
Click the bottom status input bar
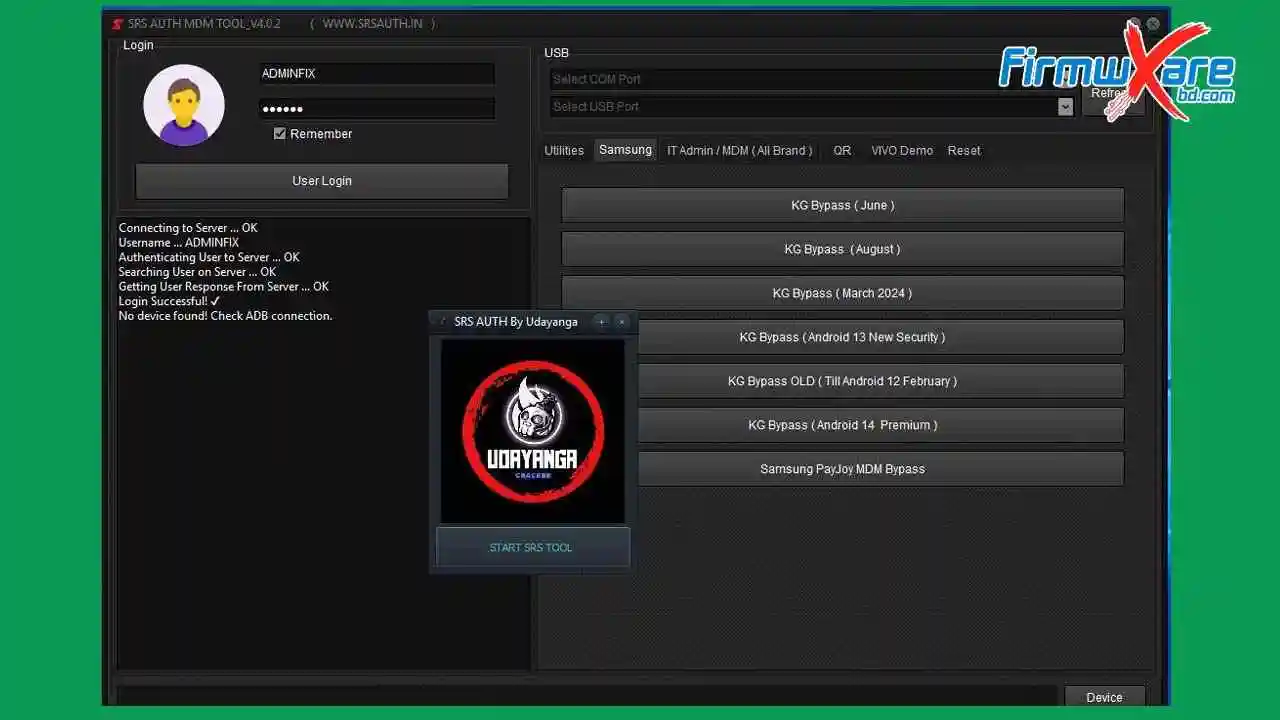(x=587, y=696)
